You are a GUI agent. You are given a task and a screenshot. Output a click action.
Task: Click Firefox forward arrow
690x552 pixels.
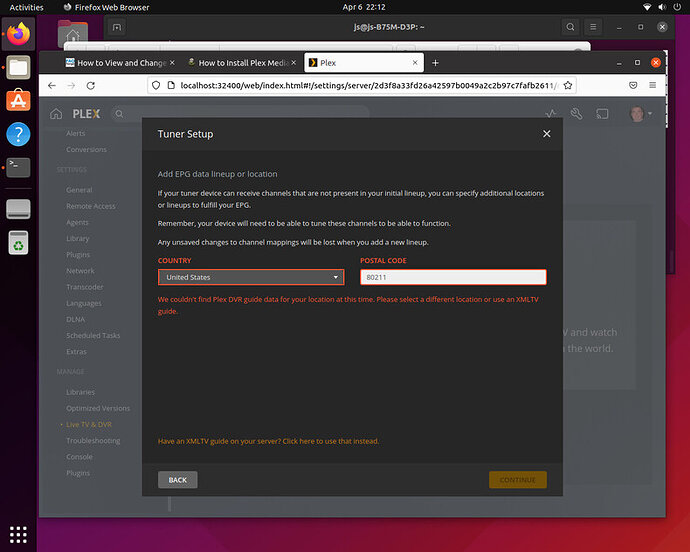tap(71, 85)
